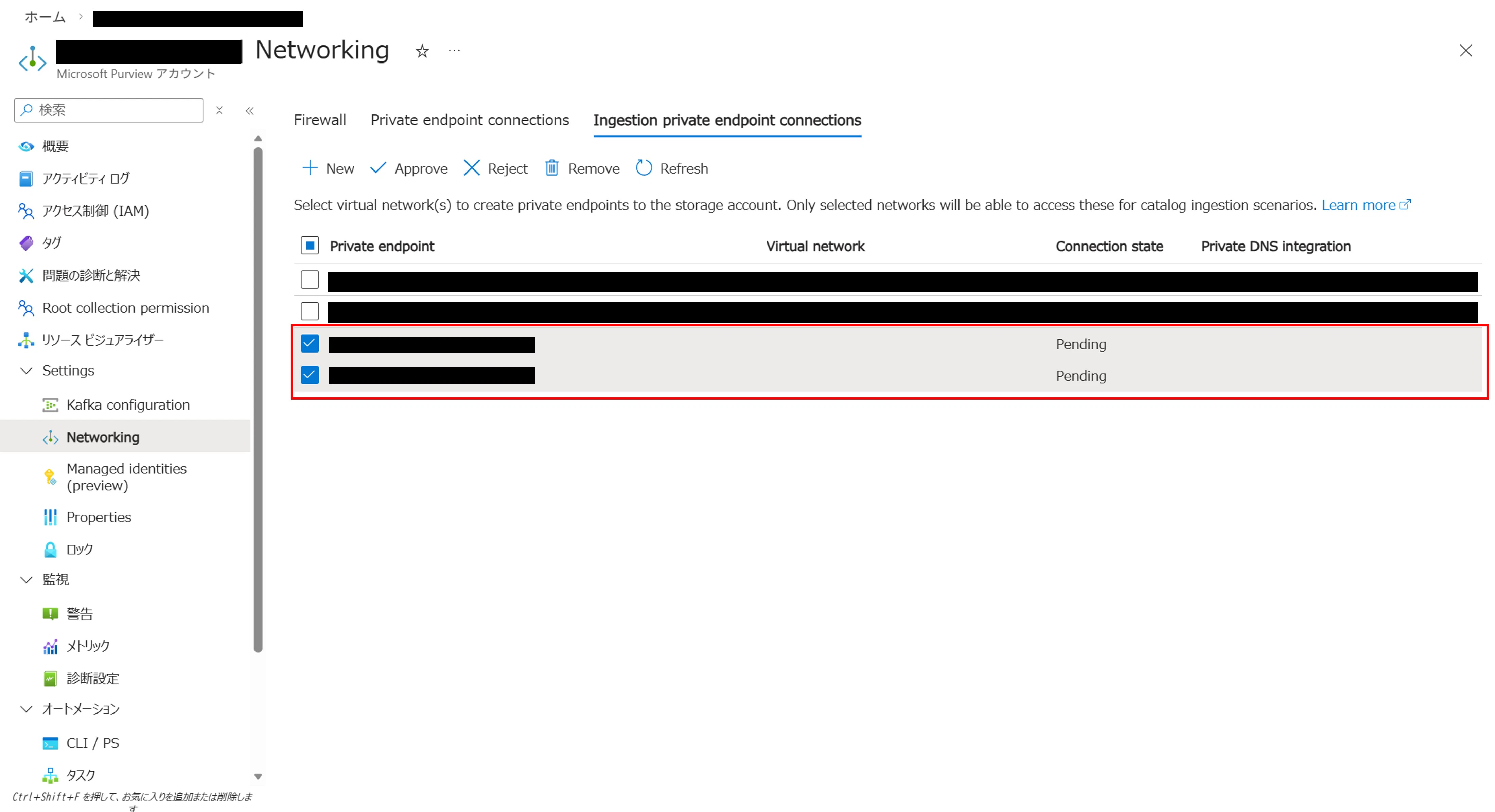This screenshot has width=1495, height=812.
Task: Open Kafka configuration in the sidebar
Action: click(x=128, y=405)
